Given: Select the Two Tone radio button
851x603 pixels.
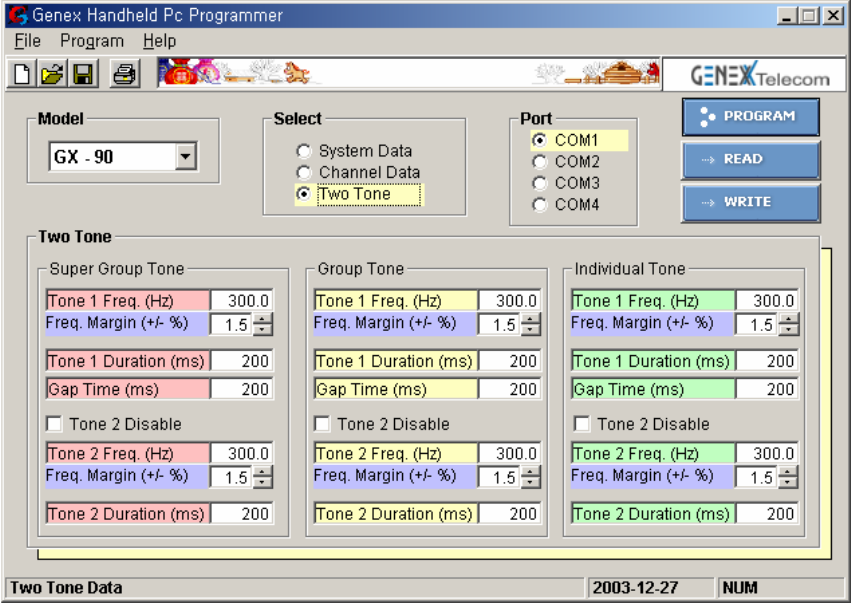Looking at the screenshot, I should click(x=303, y=194).
